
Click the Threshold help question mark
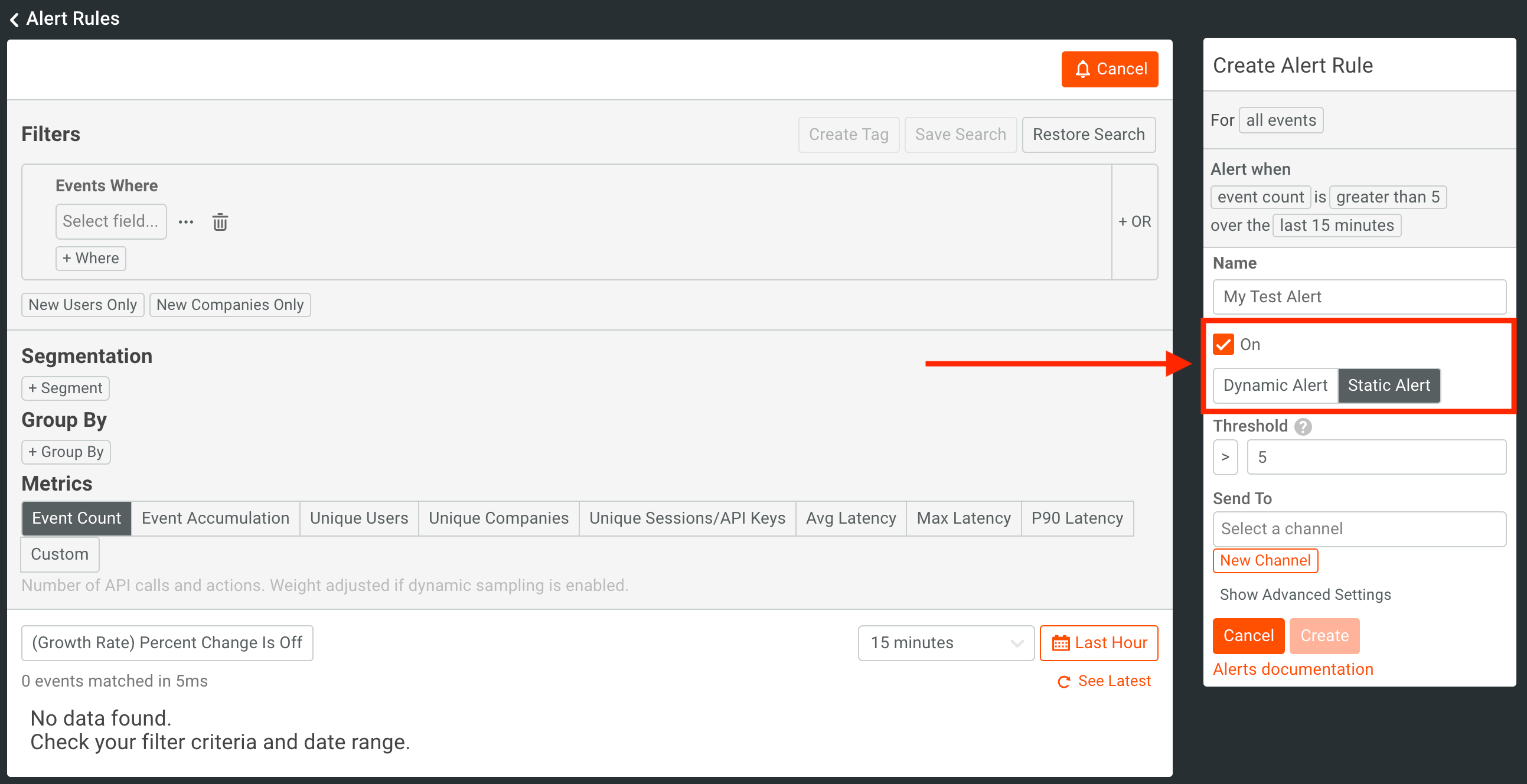coord(1303,426)
